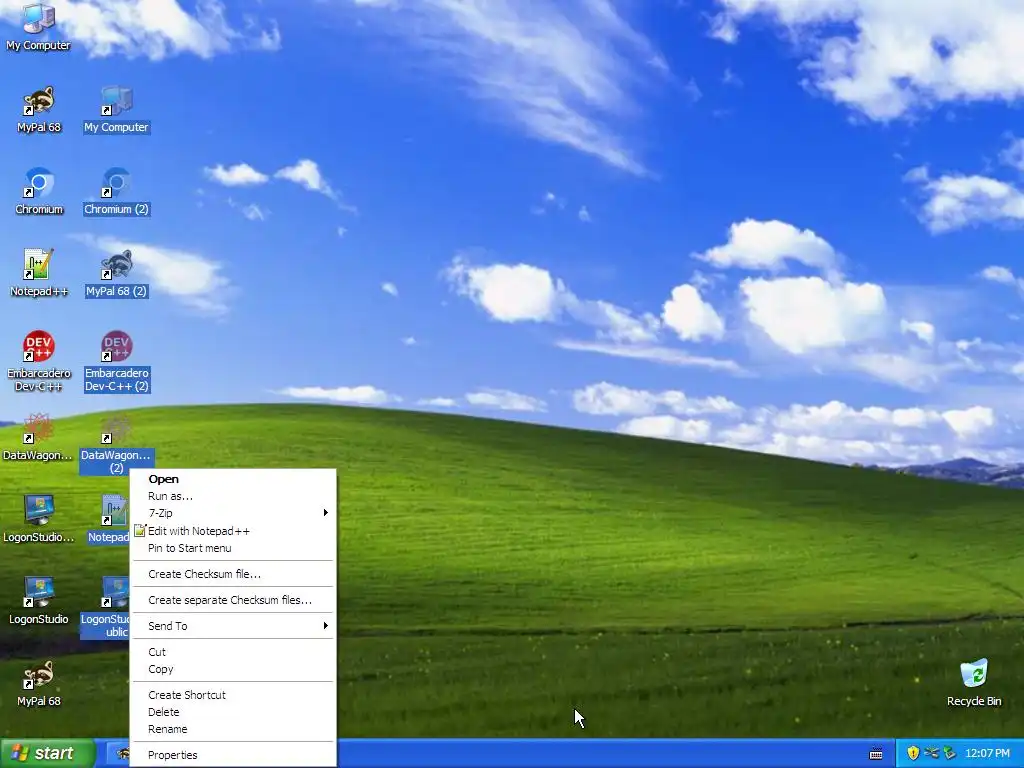Choose Create separate Checksum files...

tap(233, 600)
